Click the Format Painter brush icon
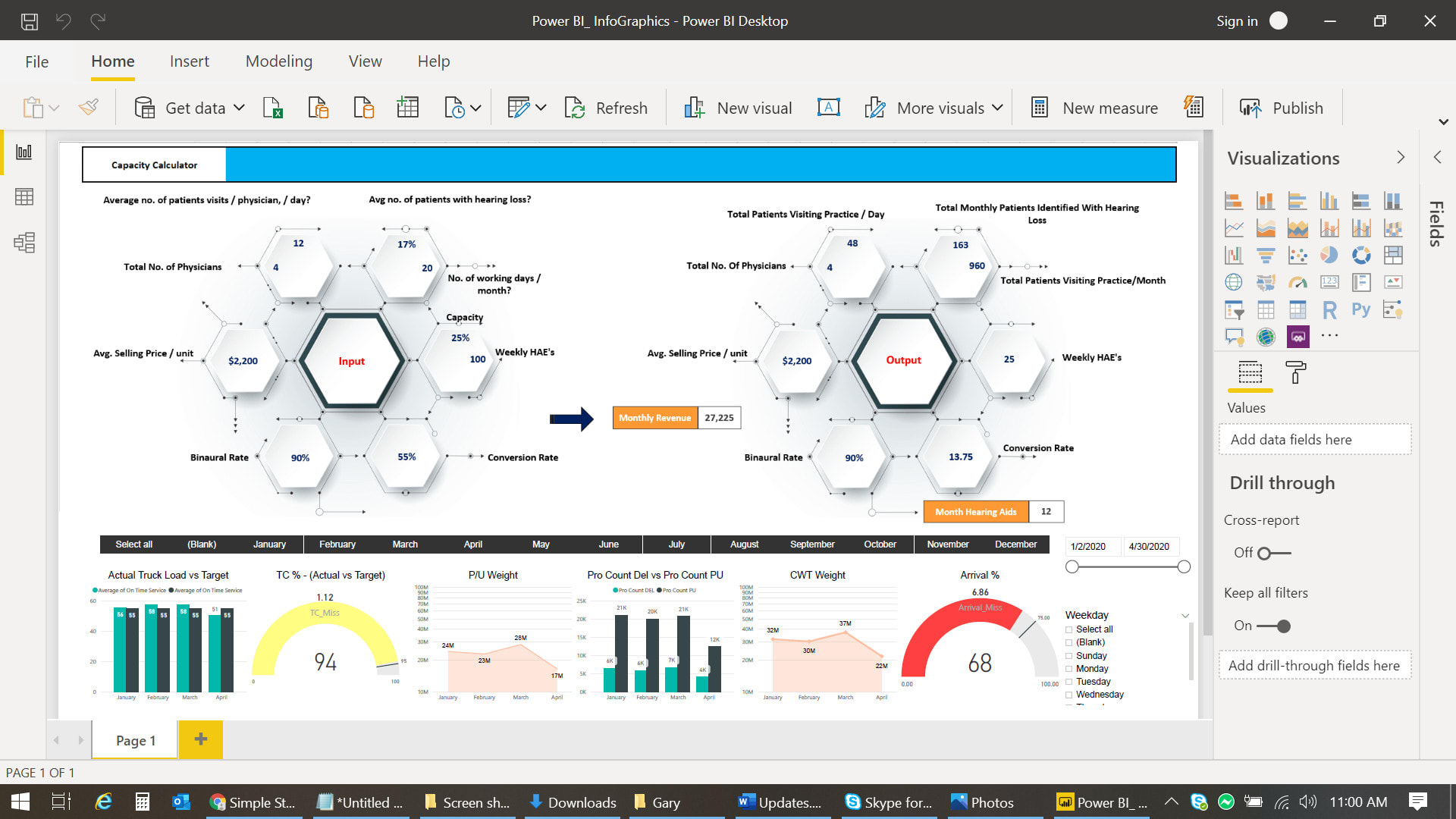The width and height of the screenshot is (1456, 819). point(89,108)
